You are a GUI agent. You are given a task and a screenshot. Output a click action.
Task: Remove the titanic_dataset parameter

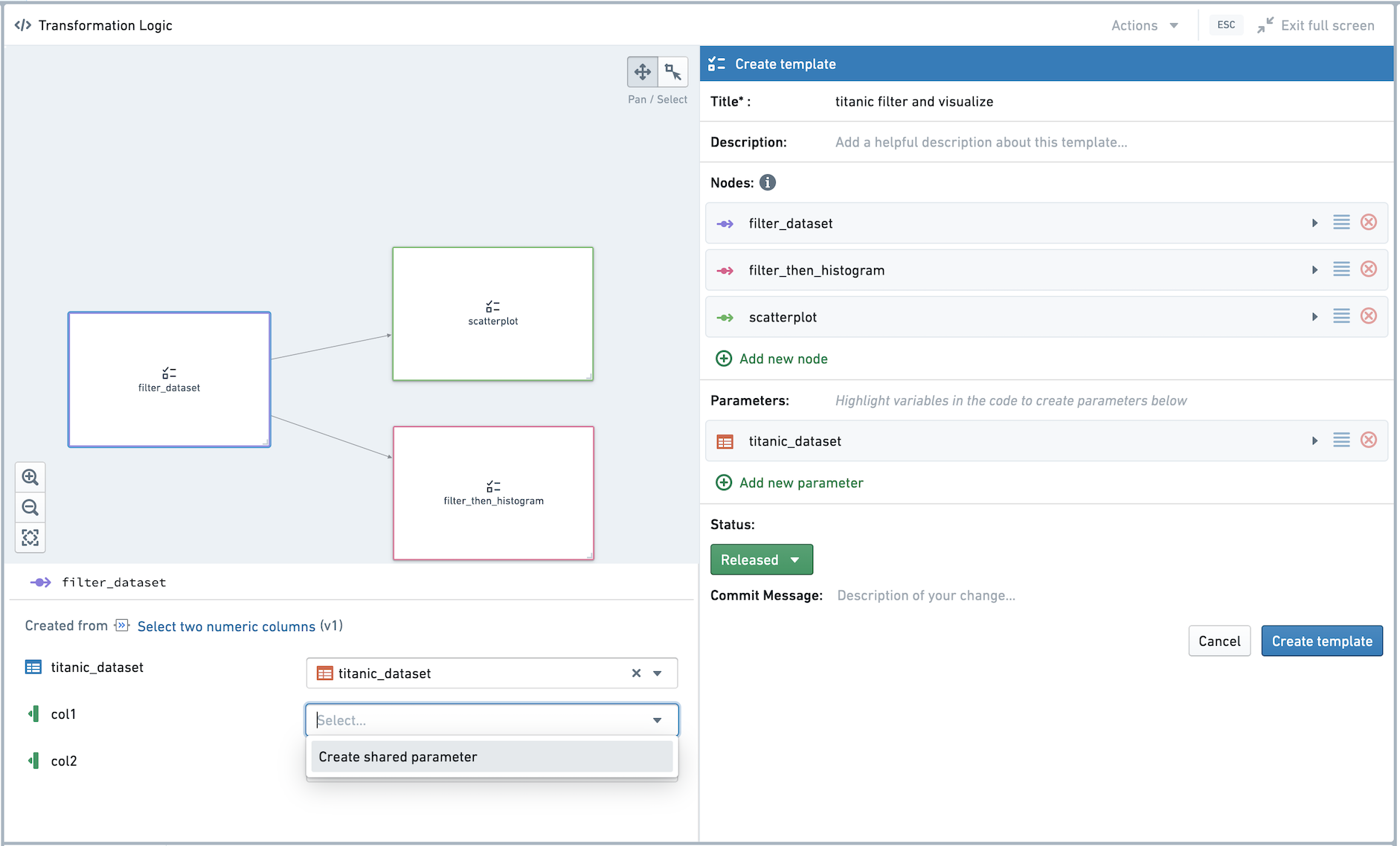(1369, 440)
